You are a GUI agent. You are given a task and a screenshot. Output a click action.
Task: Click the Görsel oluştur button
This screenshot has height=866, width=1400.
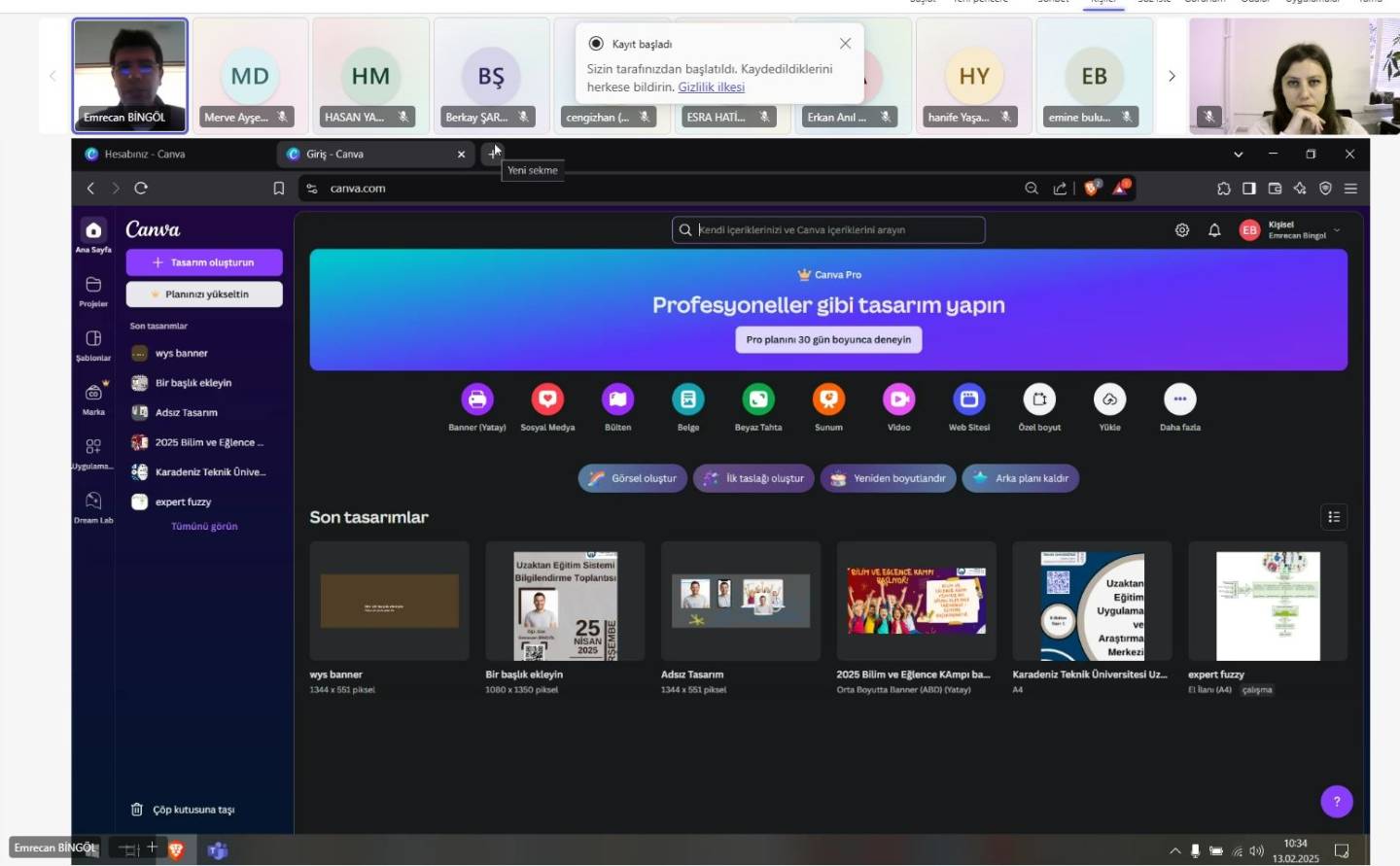633,478
